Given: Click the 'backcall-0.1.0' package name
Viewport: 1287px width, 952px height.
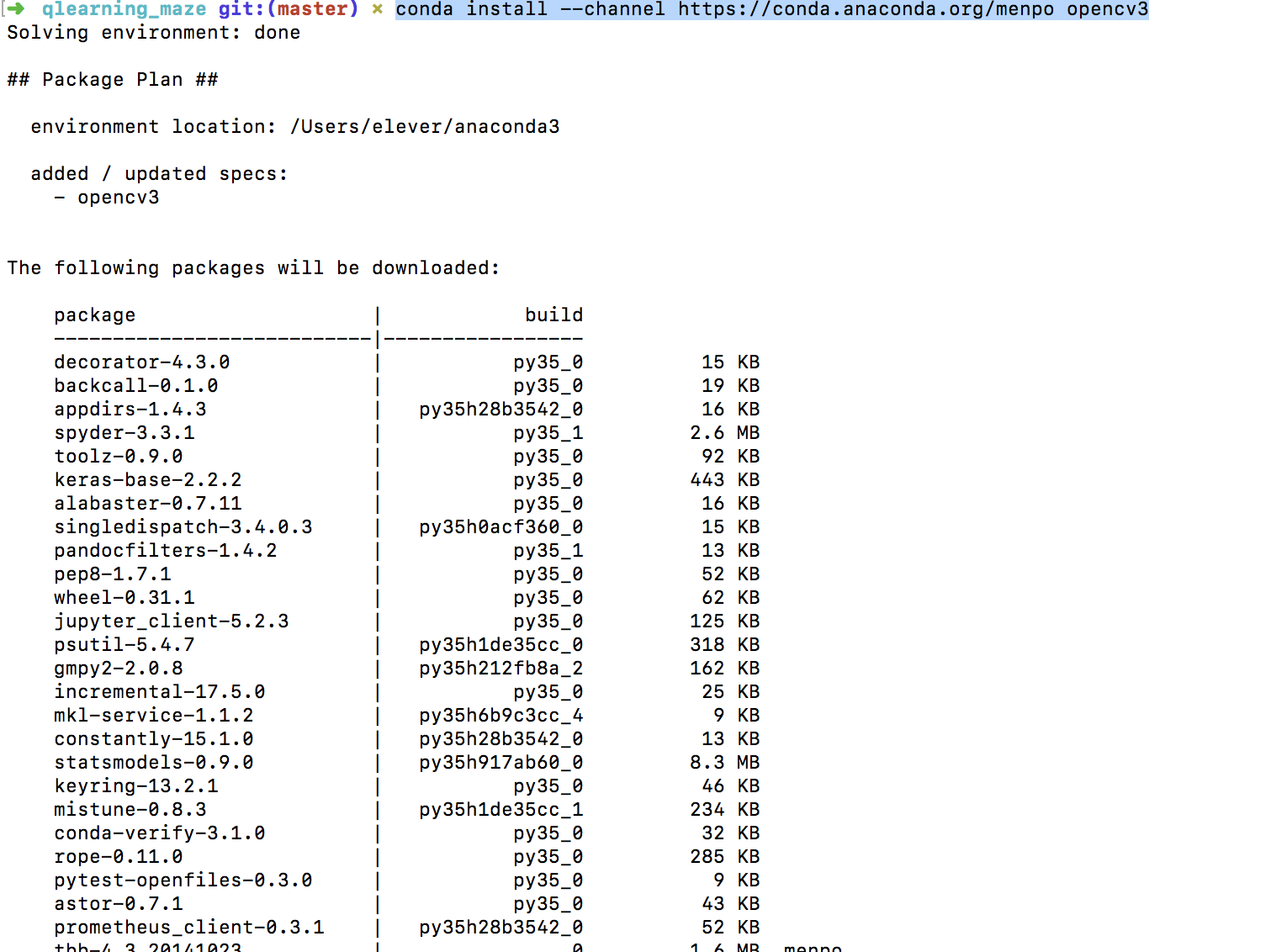Looking at the screenshot, I should click(136, 386).
